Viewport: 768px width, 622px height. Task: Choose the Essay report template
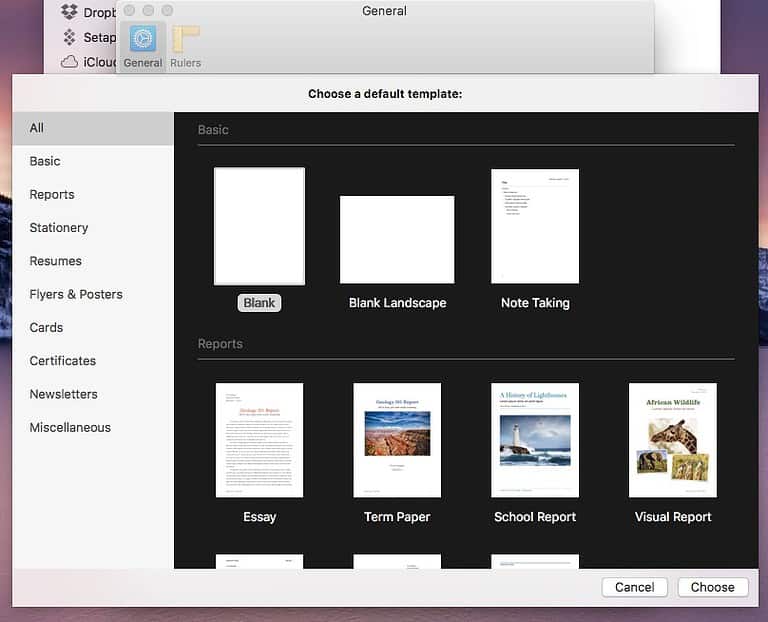click(x=259, y=440)
